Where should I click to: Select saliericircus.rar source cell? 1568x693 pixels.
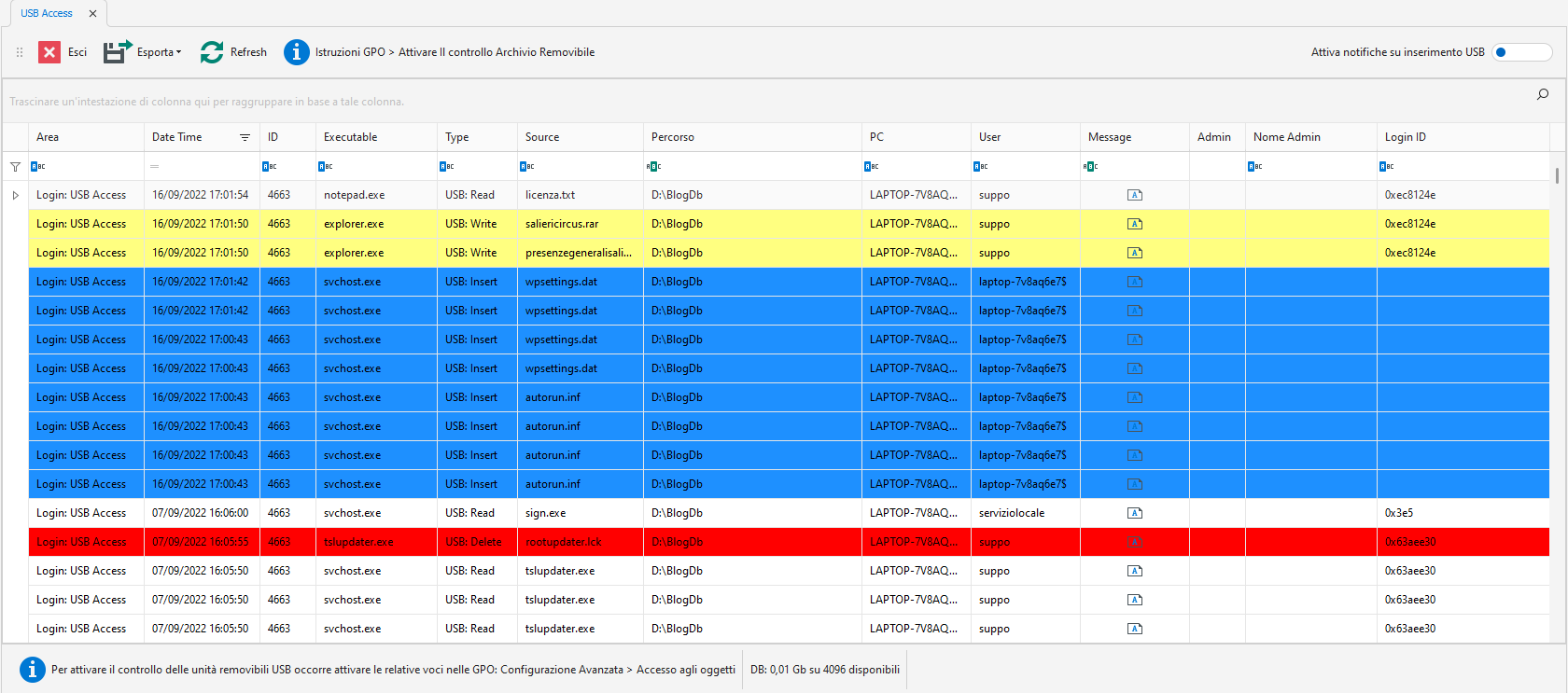(580, 224)
